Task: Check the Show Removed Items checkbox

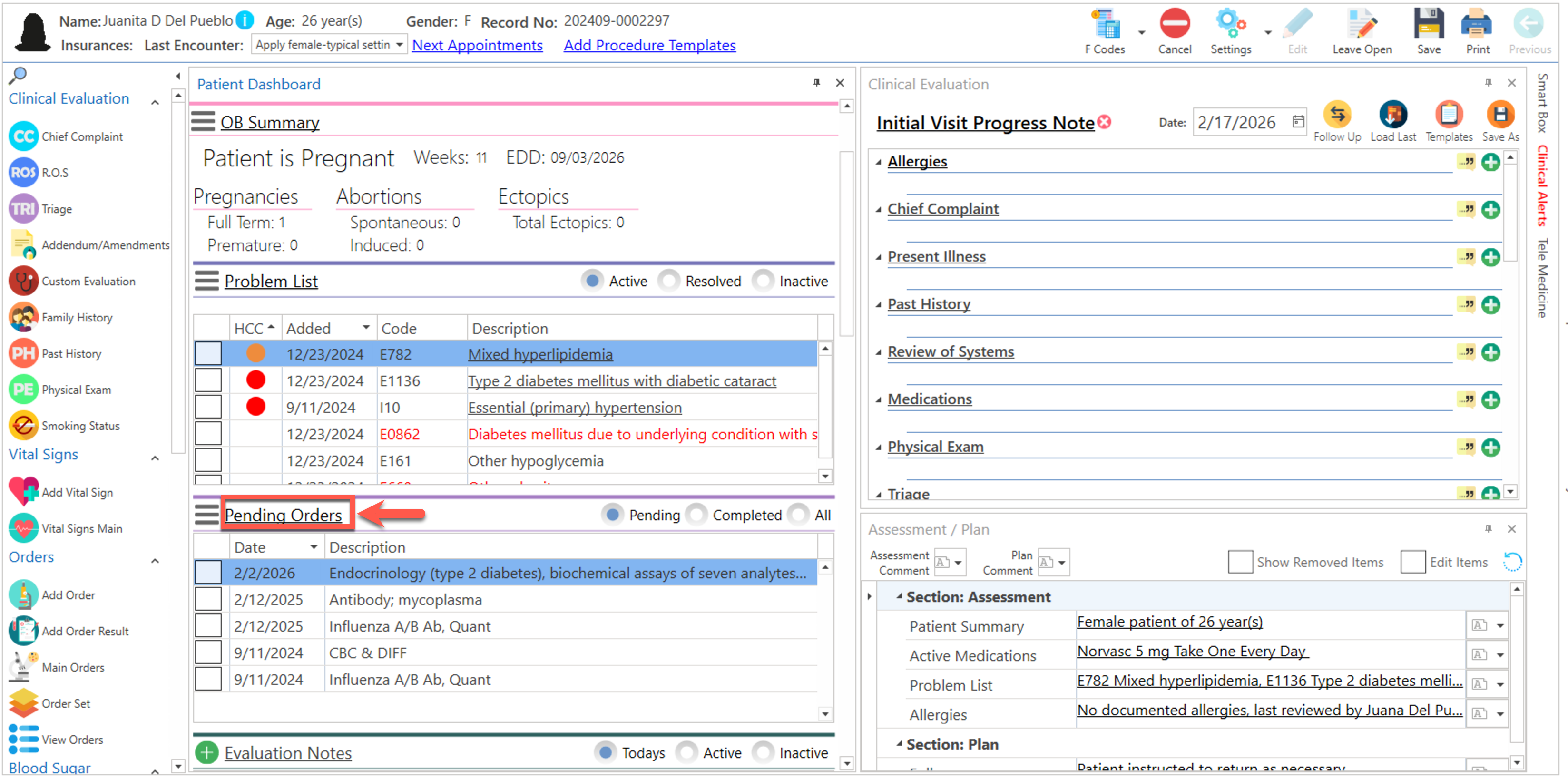Action: click(1240, 562)
